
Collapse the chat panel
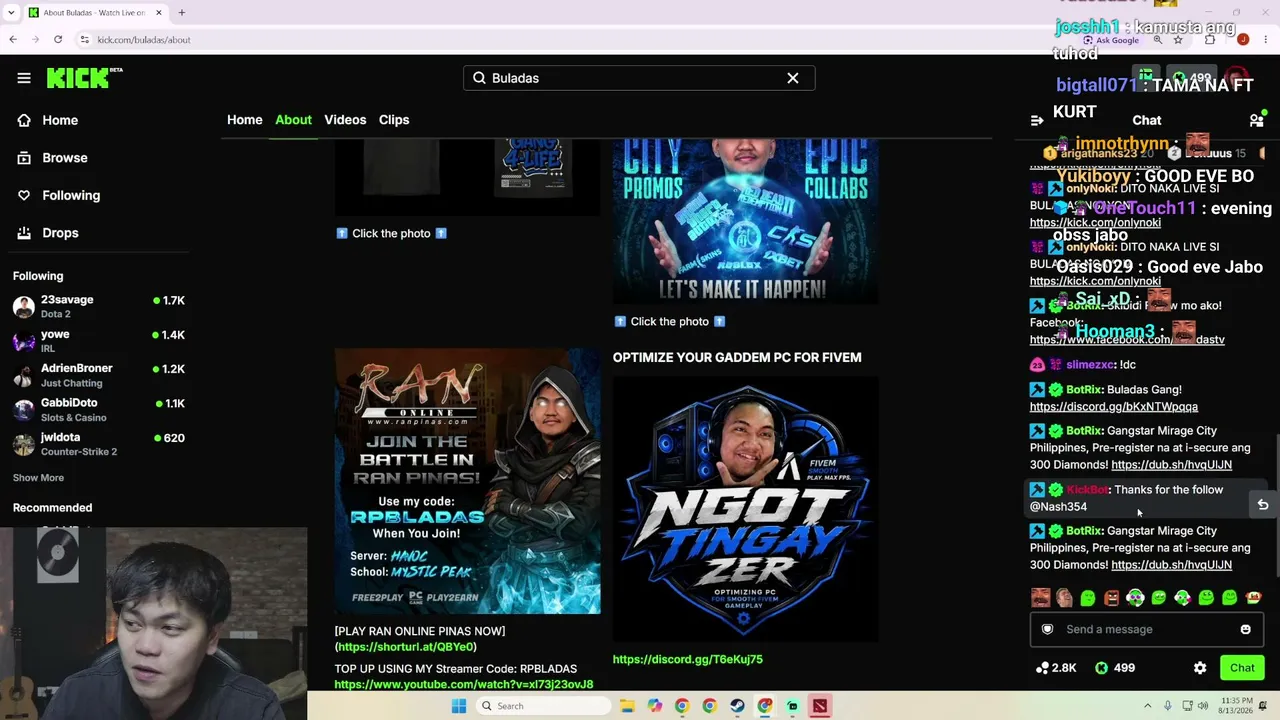(1037, 120)
